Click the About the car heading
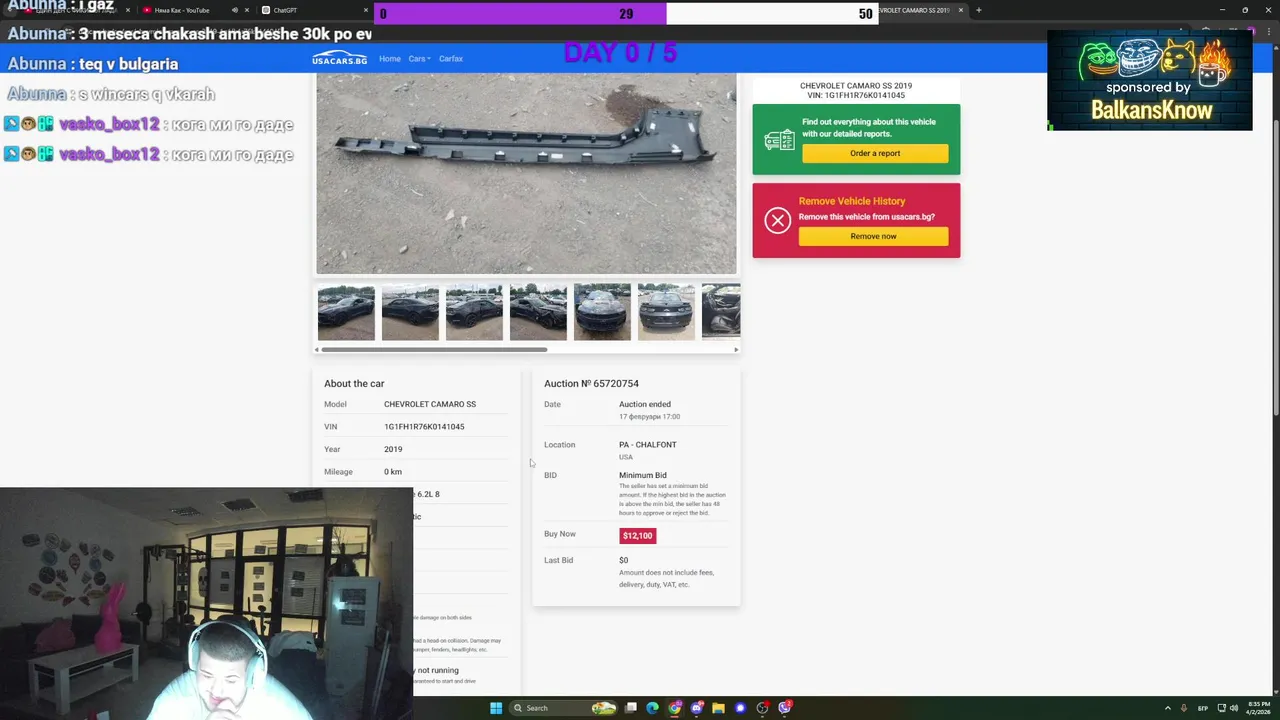The height and width of the screenshot is (720, 1280). click(x=354, y=383)
